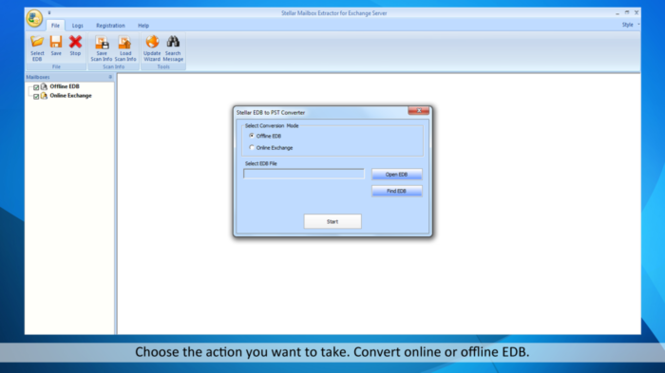The height and width of the screenshot is (373, 665).
Task: Select the Online Exchange tree item label
Action: [71, 96]
